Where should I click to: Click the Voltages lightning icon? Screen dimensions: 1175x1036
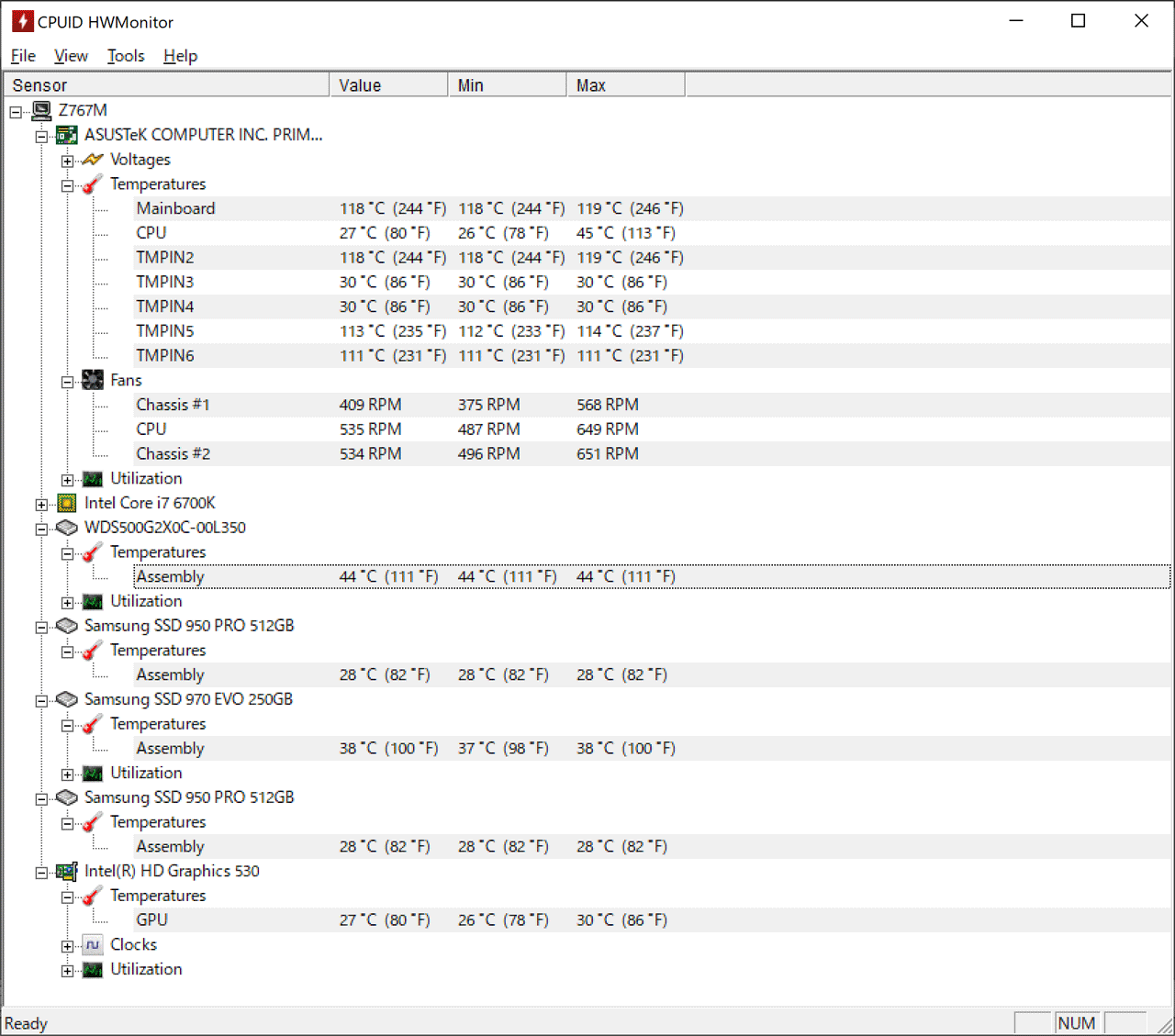coord(92,160)
